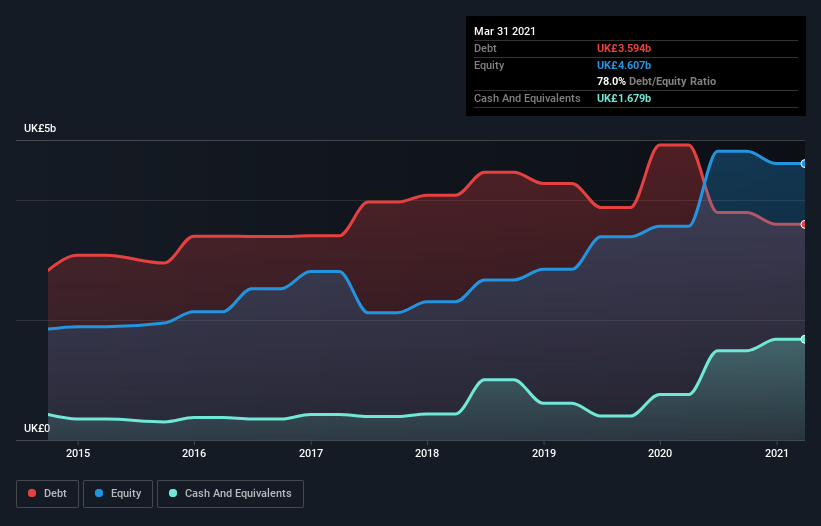821x526 pixels.
Task: Select the Equity endpoint marker on the chart
Action: pos(804,164)
